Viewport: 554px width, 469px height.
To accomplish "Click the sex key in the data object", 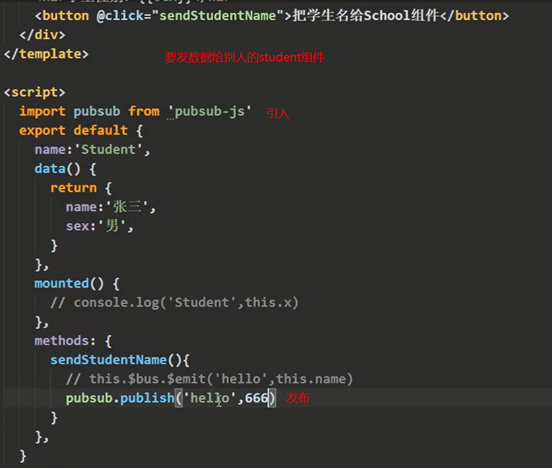I will (x=77, y=226).
